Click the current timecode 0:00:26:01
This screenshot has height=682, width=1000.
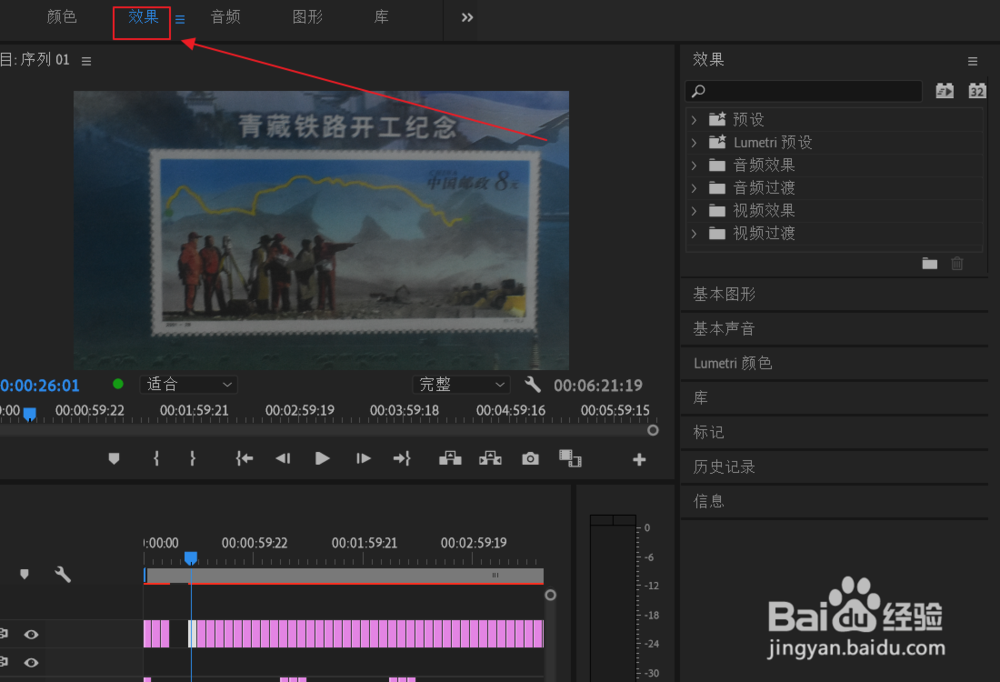pos(40,386)
